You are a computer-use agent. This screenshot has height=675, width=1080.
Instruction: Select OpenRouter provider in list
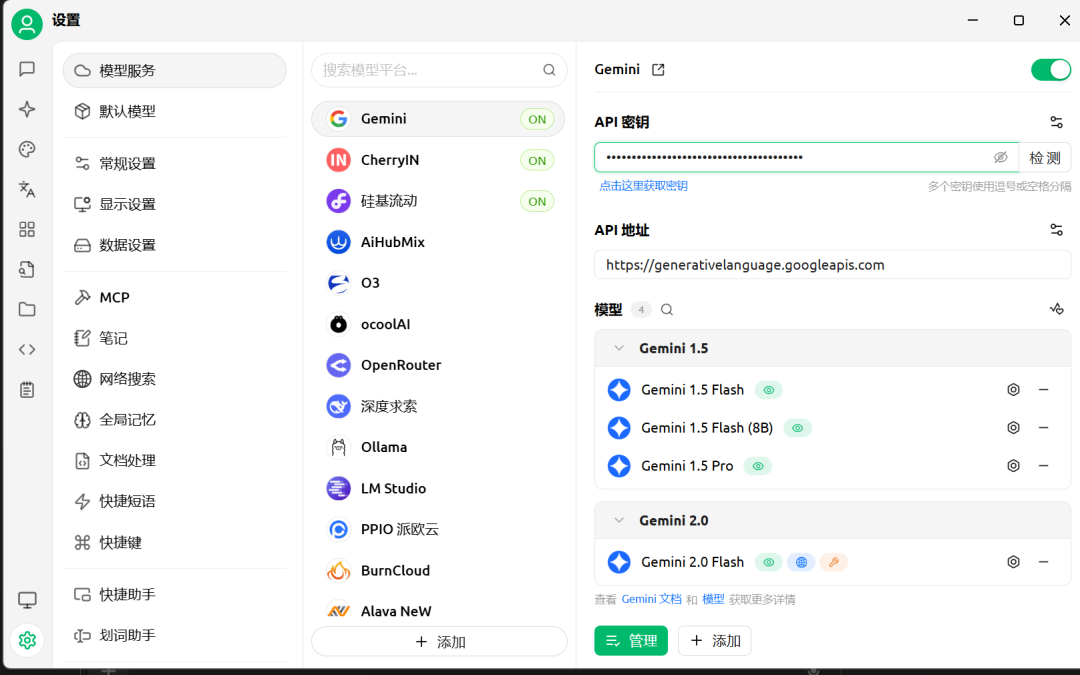pyautogui.click(x=438, y=365)
